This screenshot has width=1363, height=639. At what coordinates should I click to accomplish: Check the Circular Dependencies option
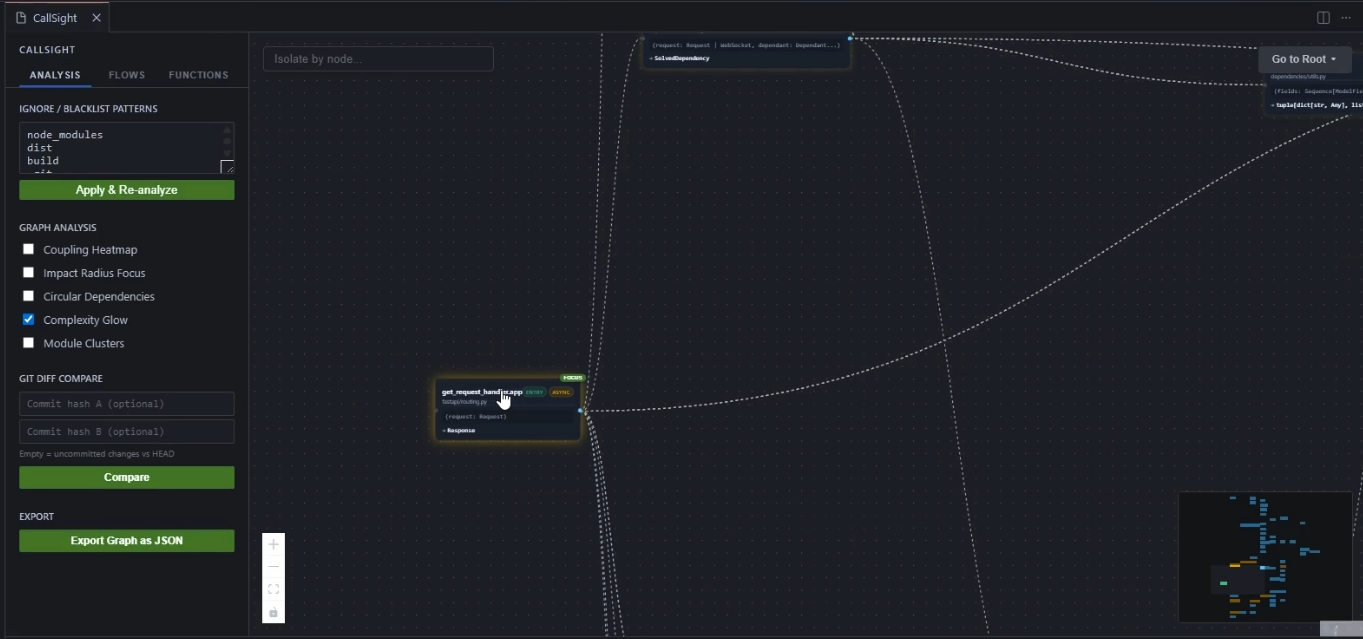[28, 296]
